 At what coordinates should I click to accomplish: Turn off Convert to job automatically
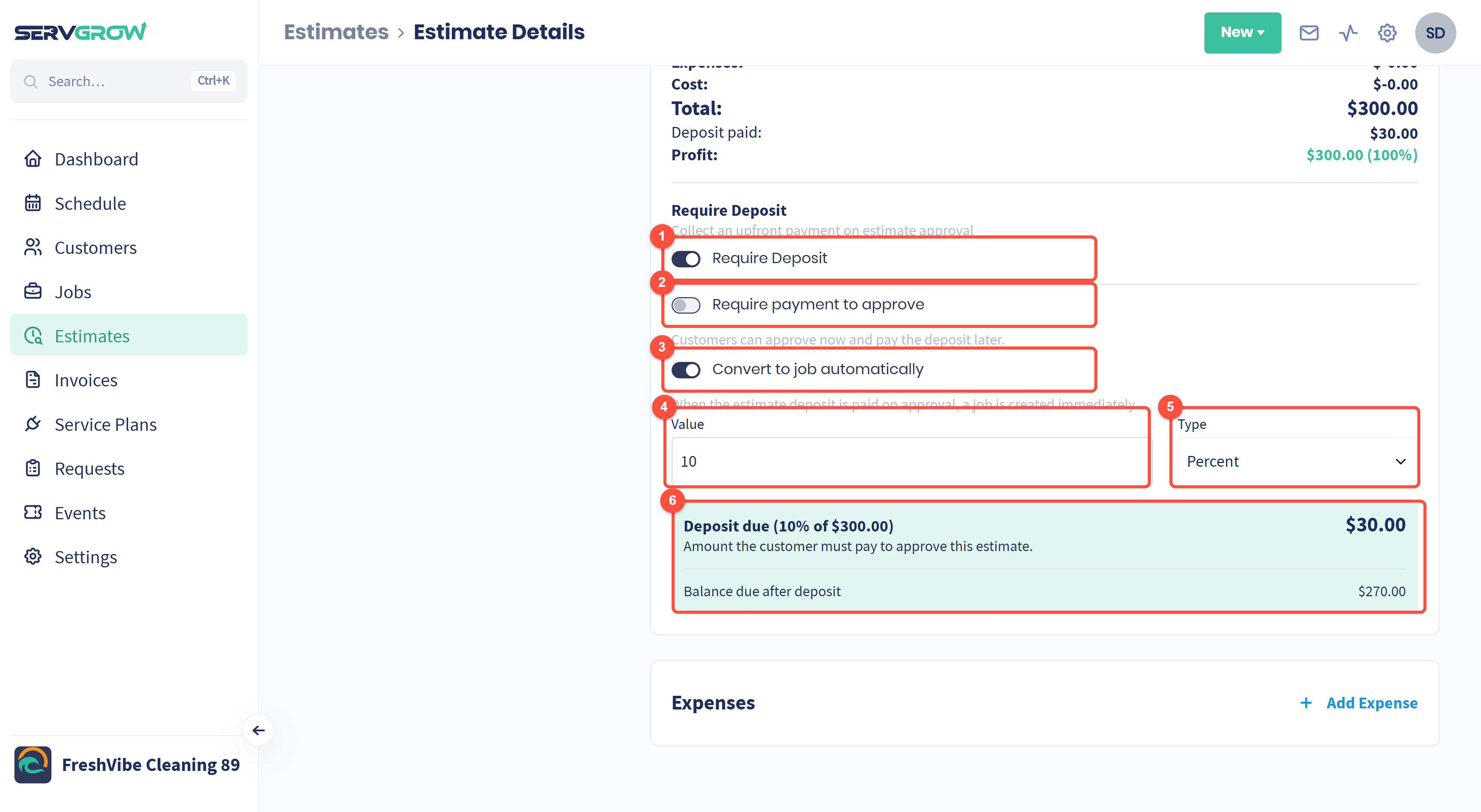tap(686, 370)
